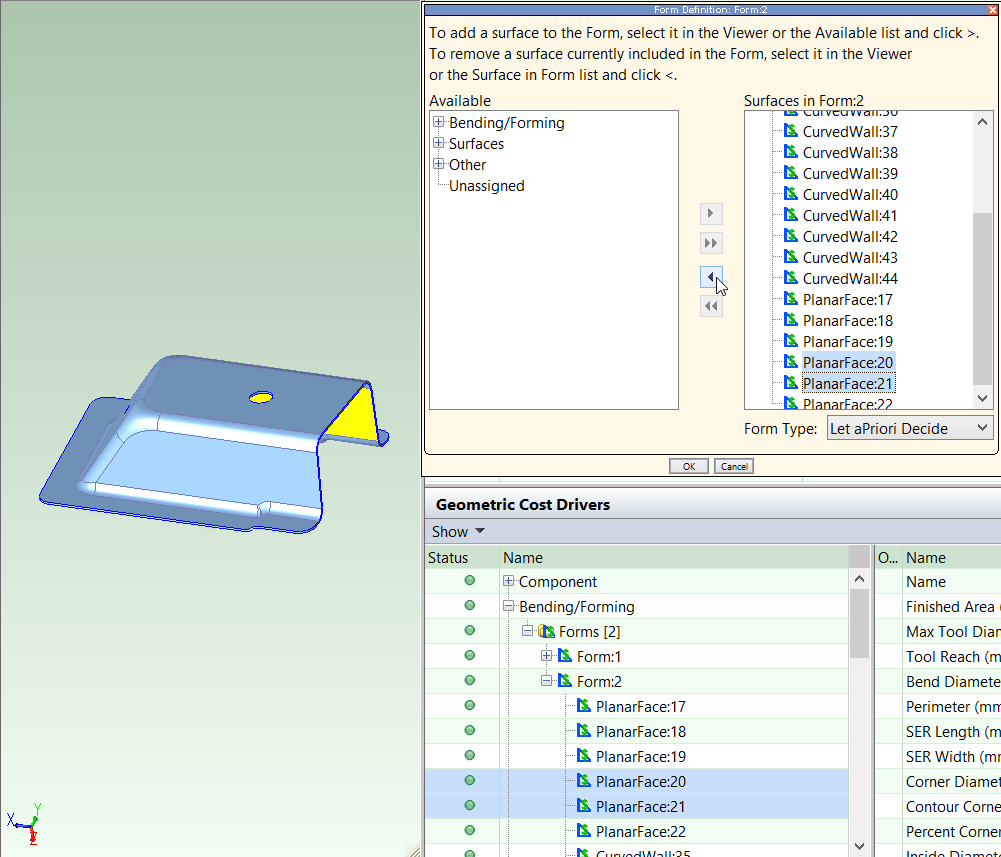Click the remove-all double left arrow button

point(711,307)
